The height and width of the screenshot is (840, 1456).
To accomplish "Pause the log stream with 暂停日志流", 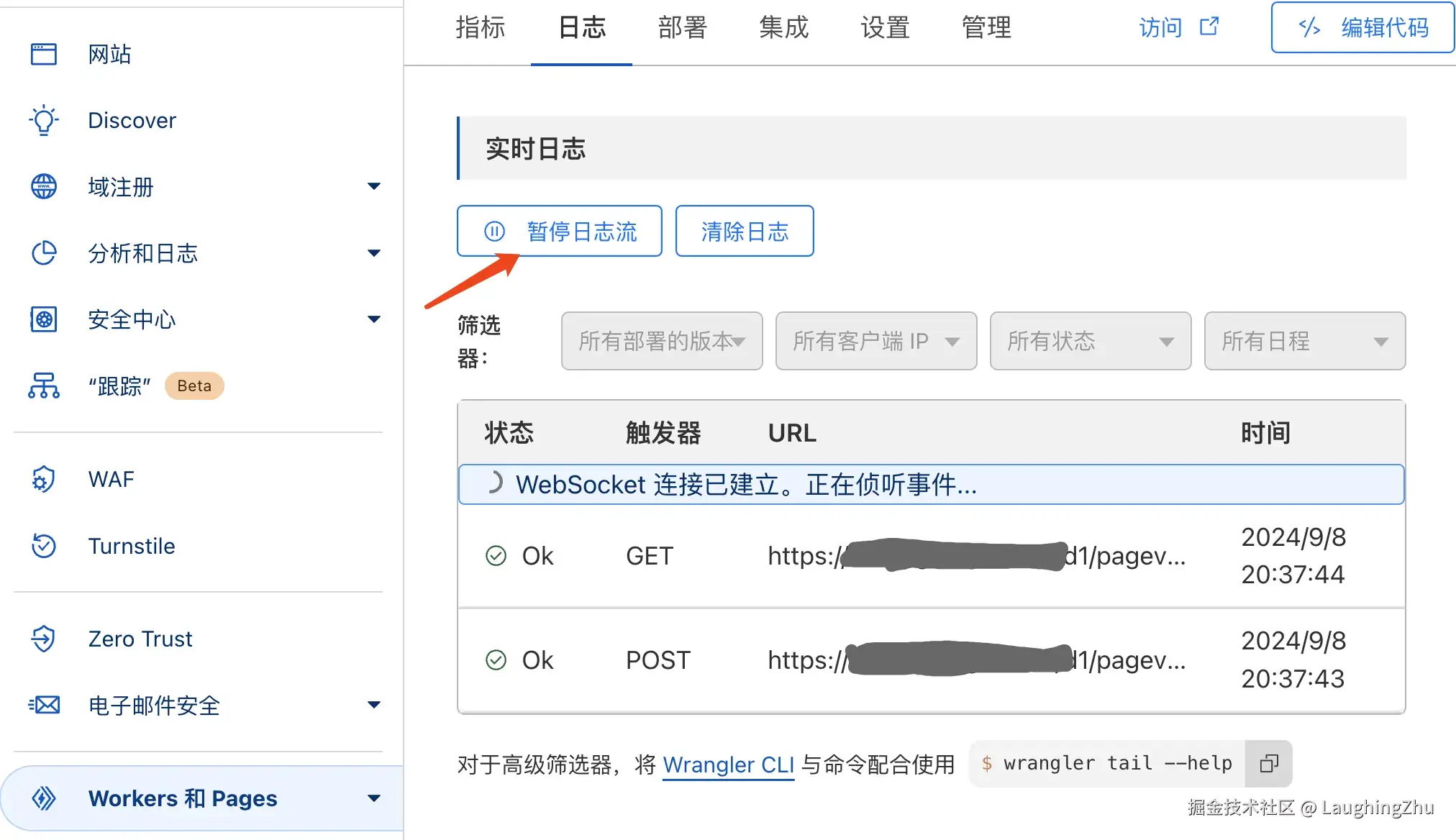I will coord(560,232).
